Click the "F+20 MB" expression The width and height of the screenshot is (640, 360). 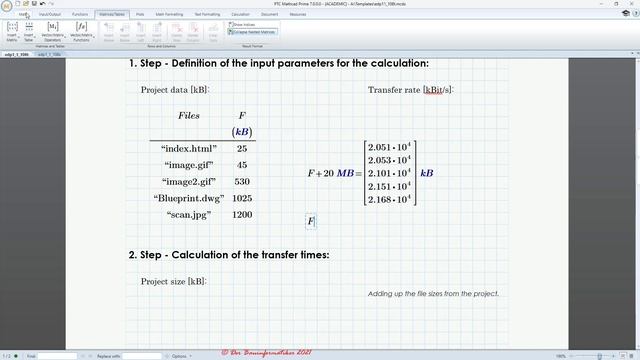(331, 173)
